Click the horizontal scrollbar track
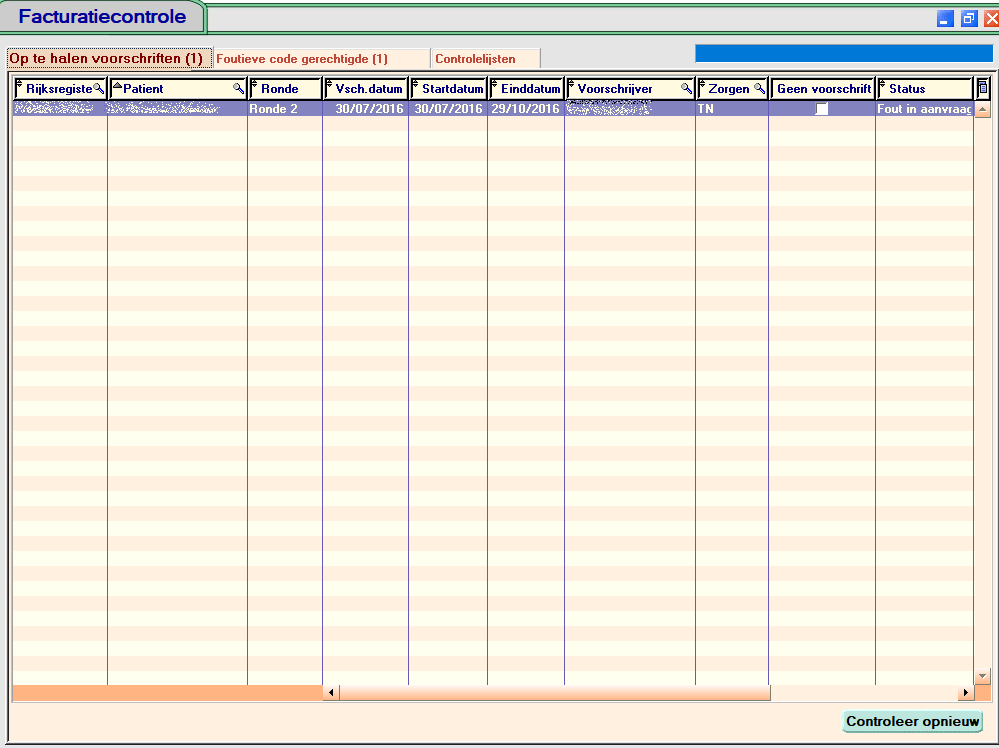The width and height of the screenshot is (999, 748). coord(860,693)
